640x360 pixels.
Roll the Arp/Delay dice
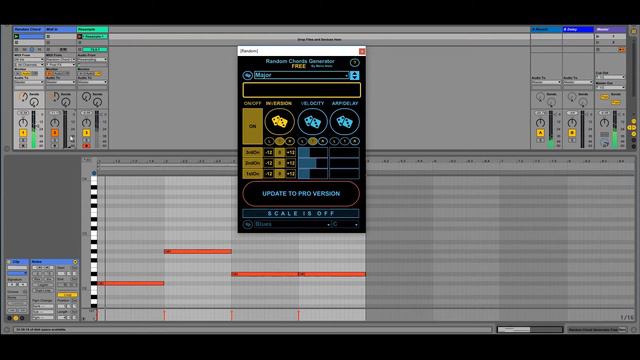(x=344, y=122)
